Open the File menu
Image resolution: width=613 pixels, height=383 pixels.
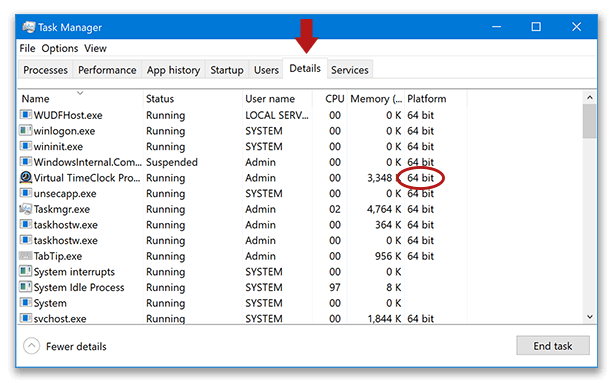coord(27,48)
